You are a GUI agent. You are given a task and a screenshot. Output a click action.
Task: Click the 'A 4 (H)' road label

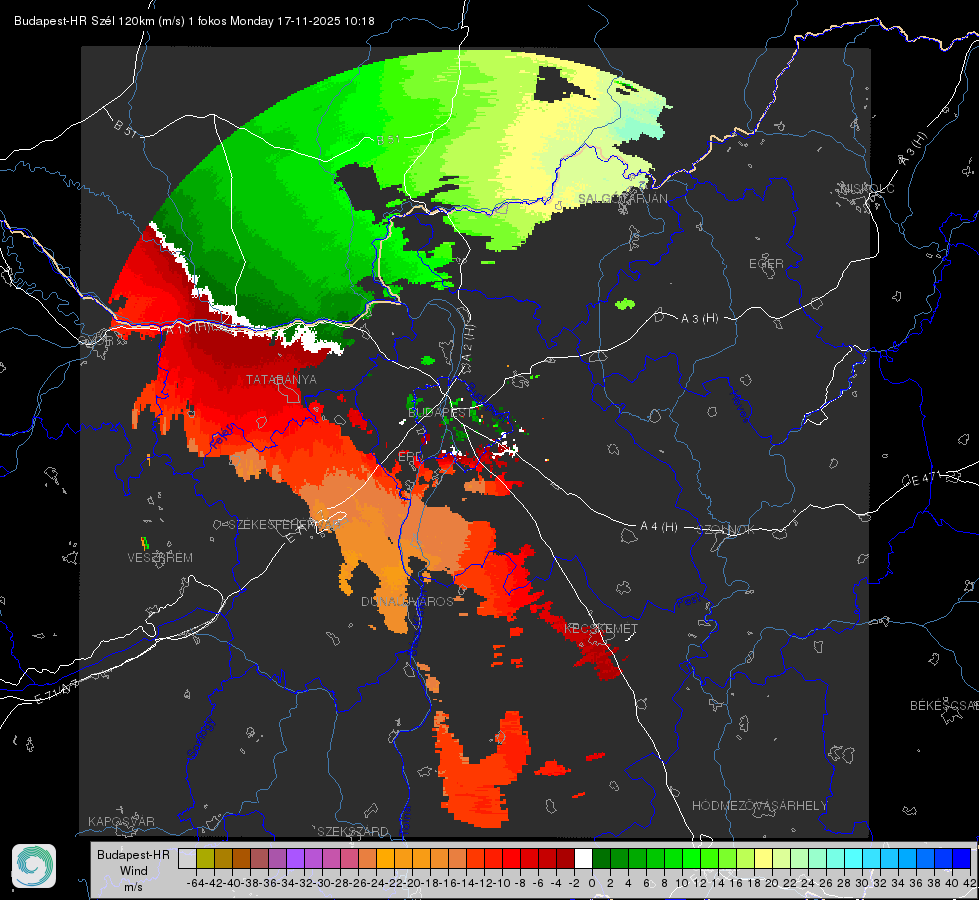[659, 527]
